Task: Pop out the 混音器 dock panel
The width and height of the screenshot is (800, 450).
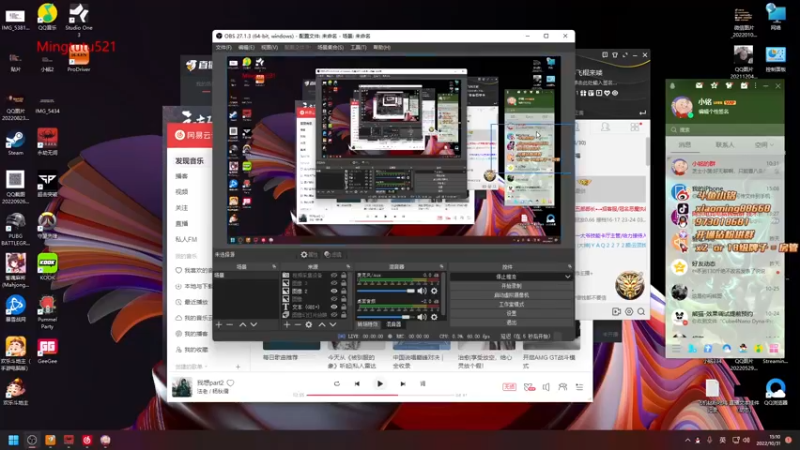Action: (442, 267)
